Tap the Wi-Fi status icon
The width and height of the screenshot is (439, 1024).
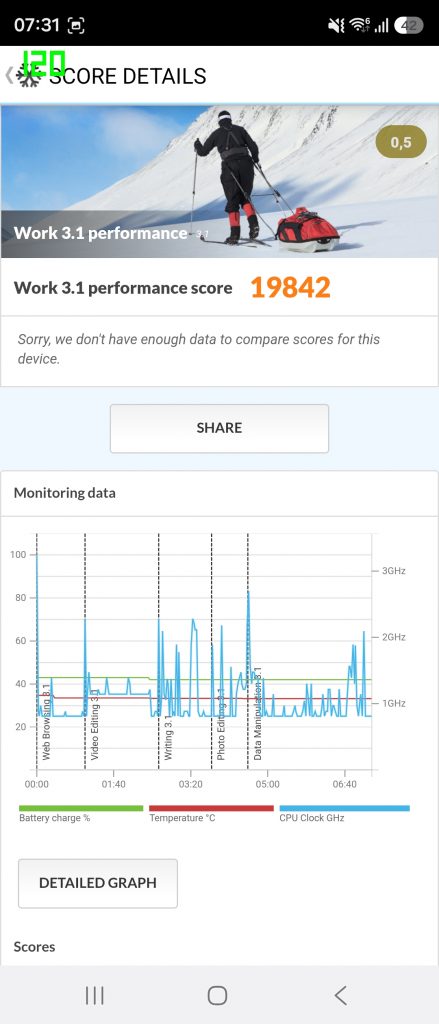(x=359, y=25)
